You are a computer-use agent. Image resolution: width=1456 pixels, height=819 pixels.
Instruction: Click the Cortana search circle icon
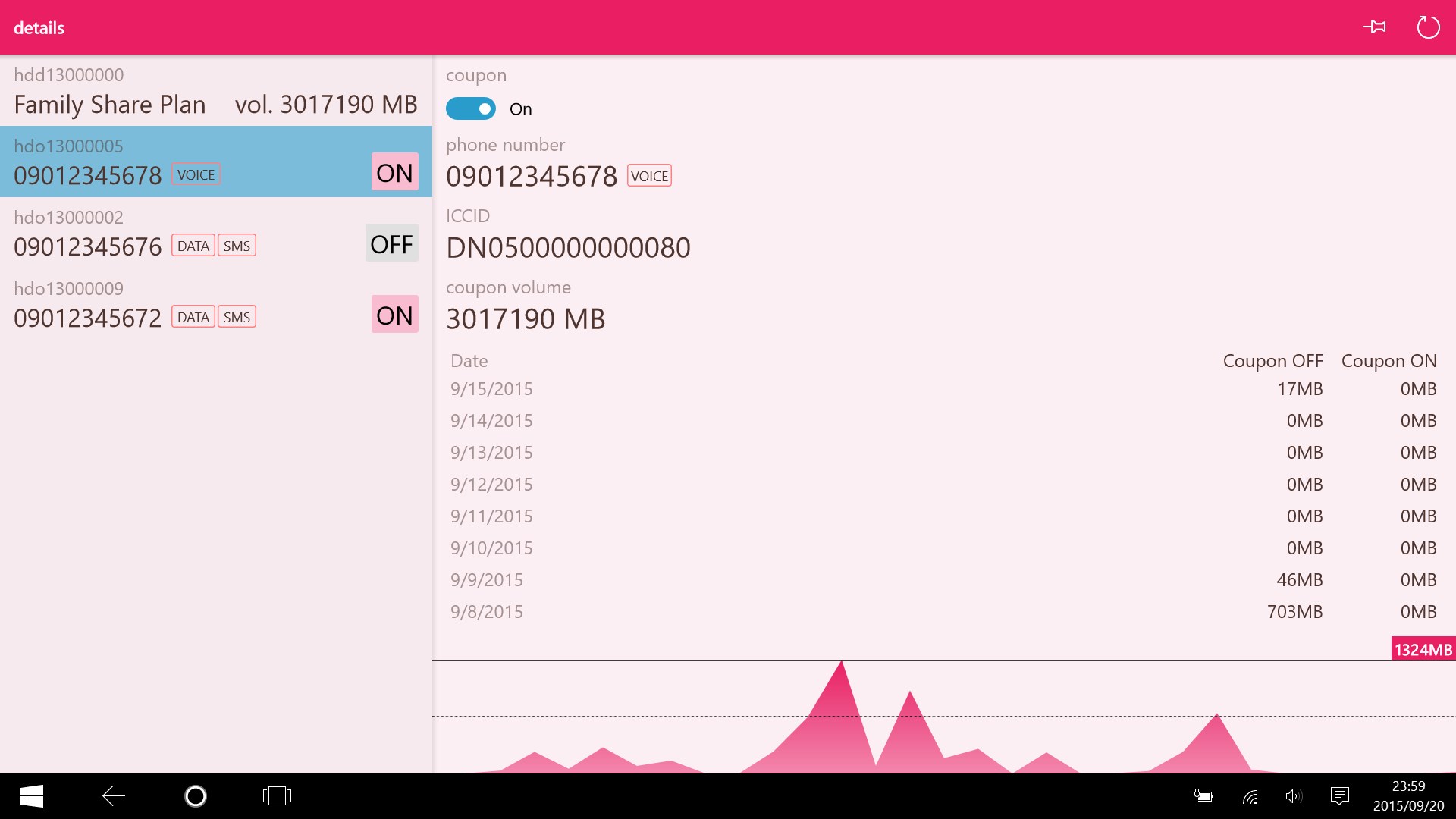[x=196, y=796]
